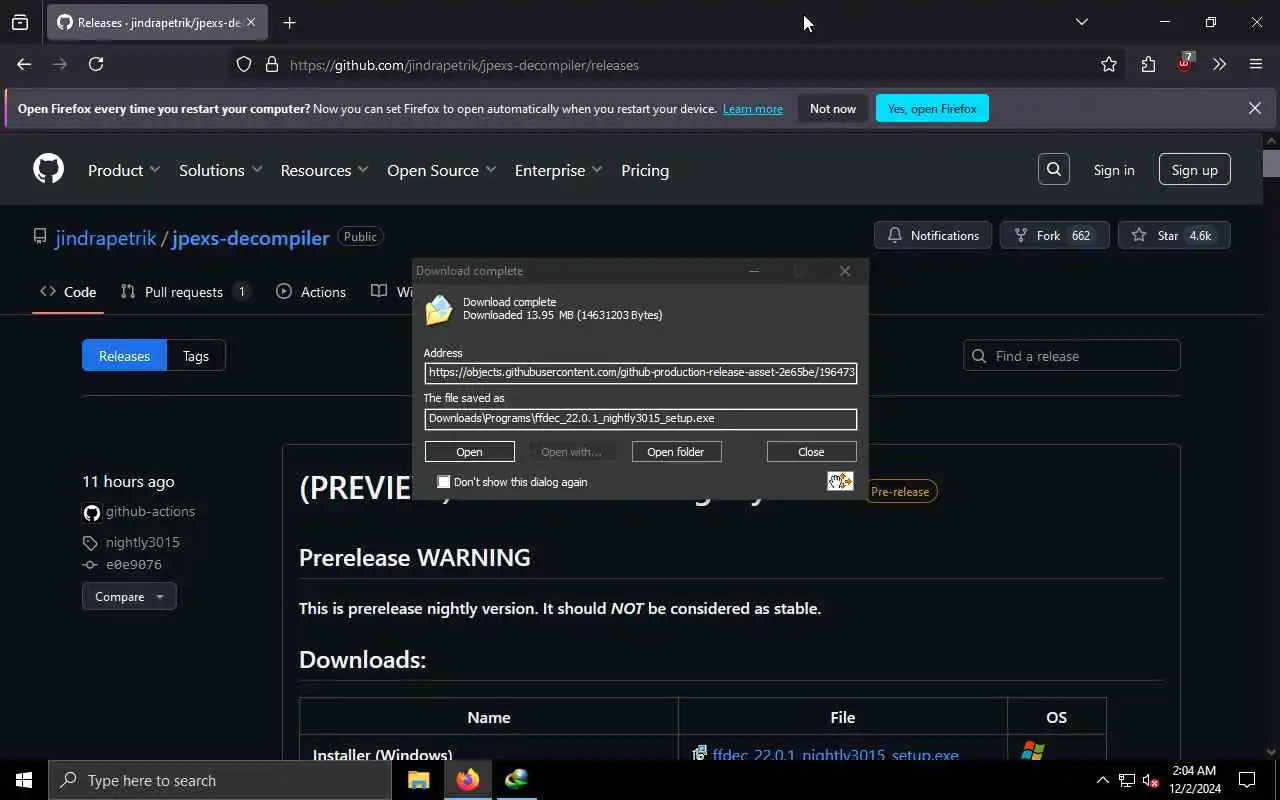Screen dimensions: 1280x800
Task: Open the e0e9076 commit link
Action: [134, 565]
